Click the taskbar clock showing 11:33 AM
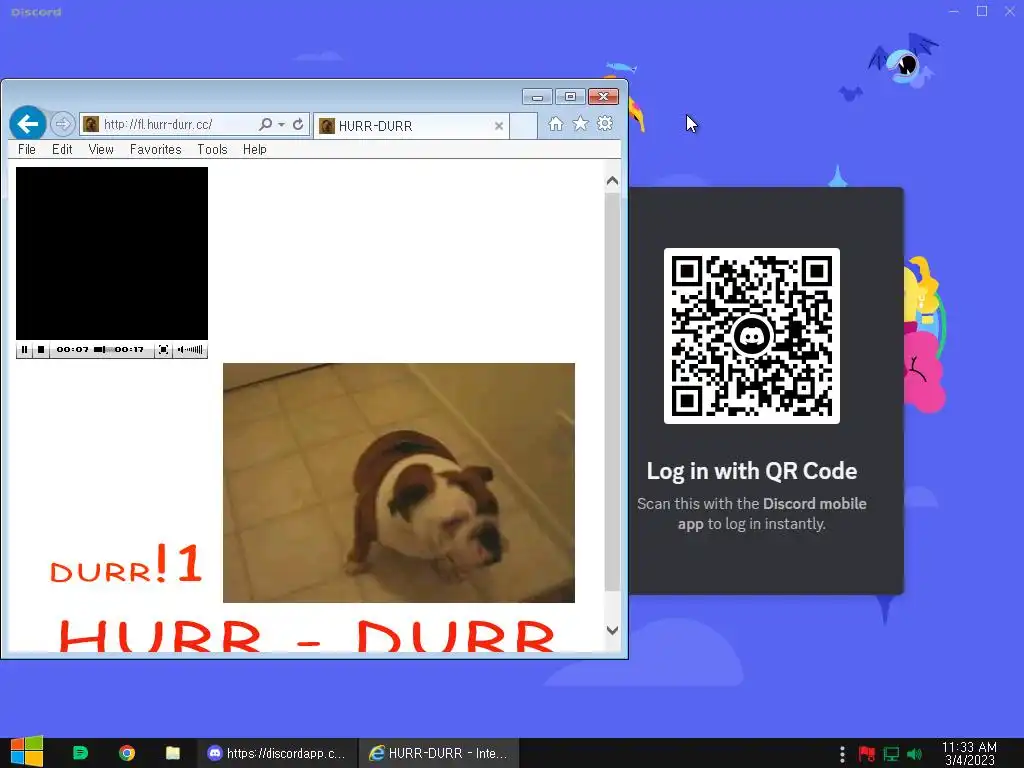This screenshot has height=768, width=1024. click(x=969, y=753)
